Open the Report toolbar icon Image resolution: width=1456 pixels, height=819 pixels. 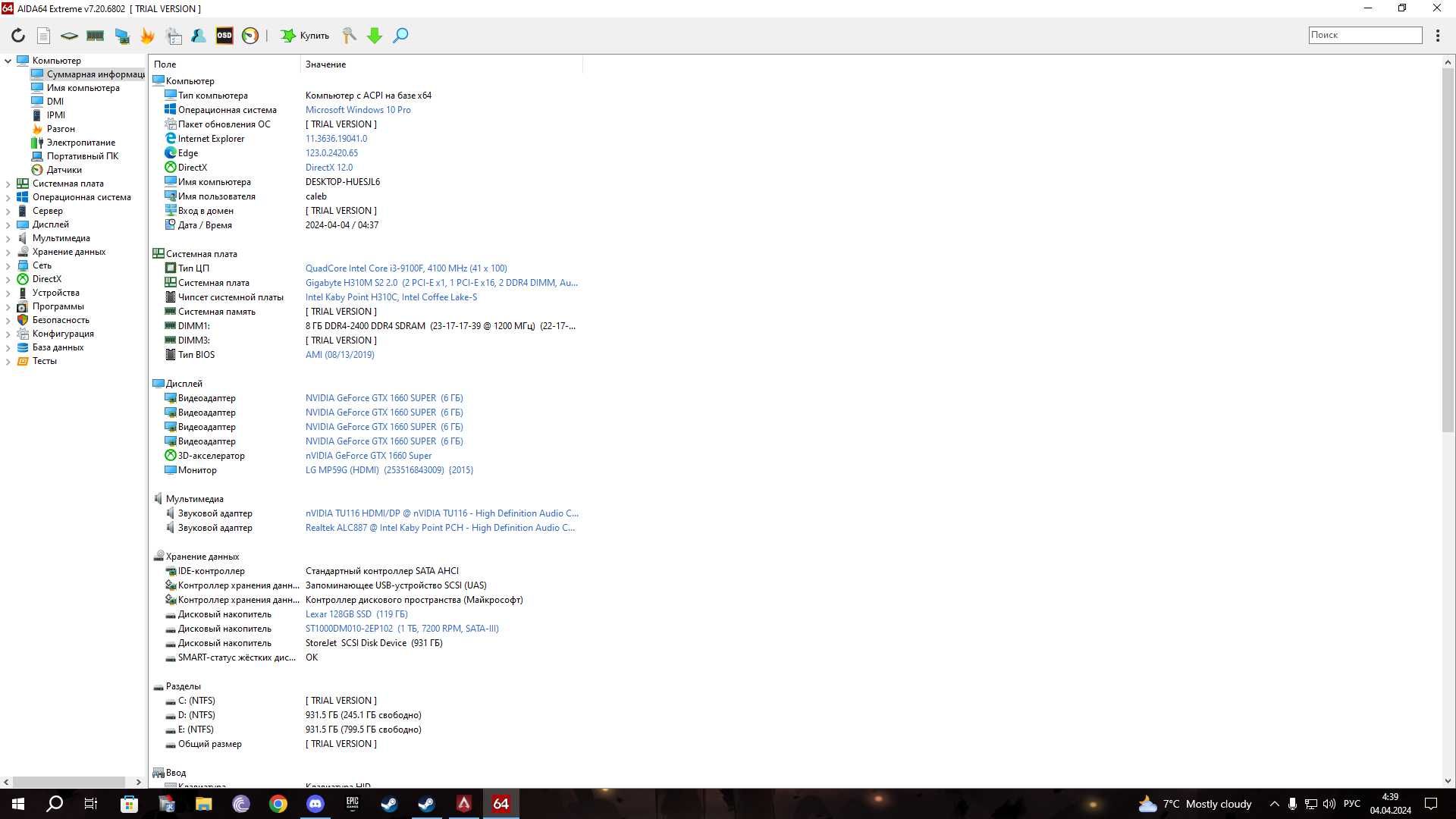tap(43, 35)
